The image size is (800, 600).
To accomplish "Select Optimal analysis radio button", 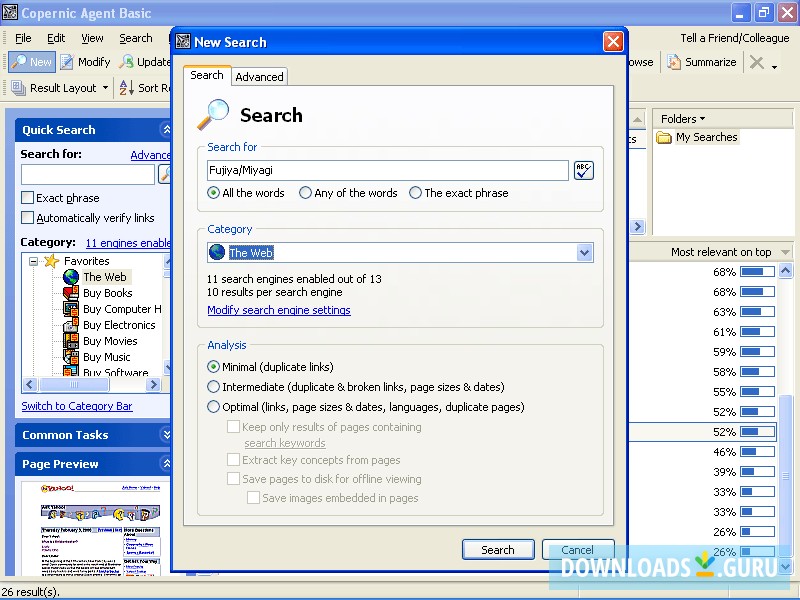I will [213, 407].
